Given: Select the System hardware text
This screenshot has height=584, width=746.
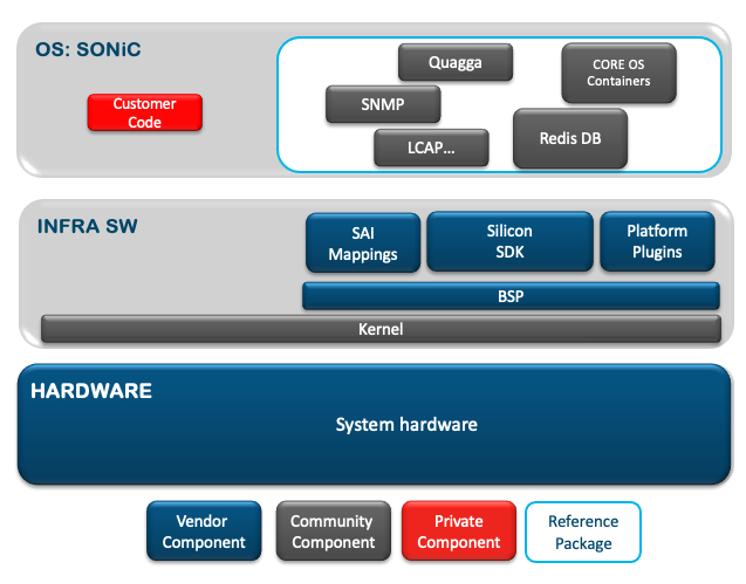Looking at the screenshot, I should pyautogui.click(x=406, y=425).
